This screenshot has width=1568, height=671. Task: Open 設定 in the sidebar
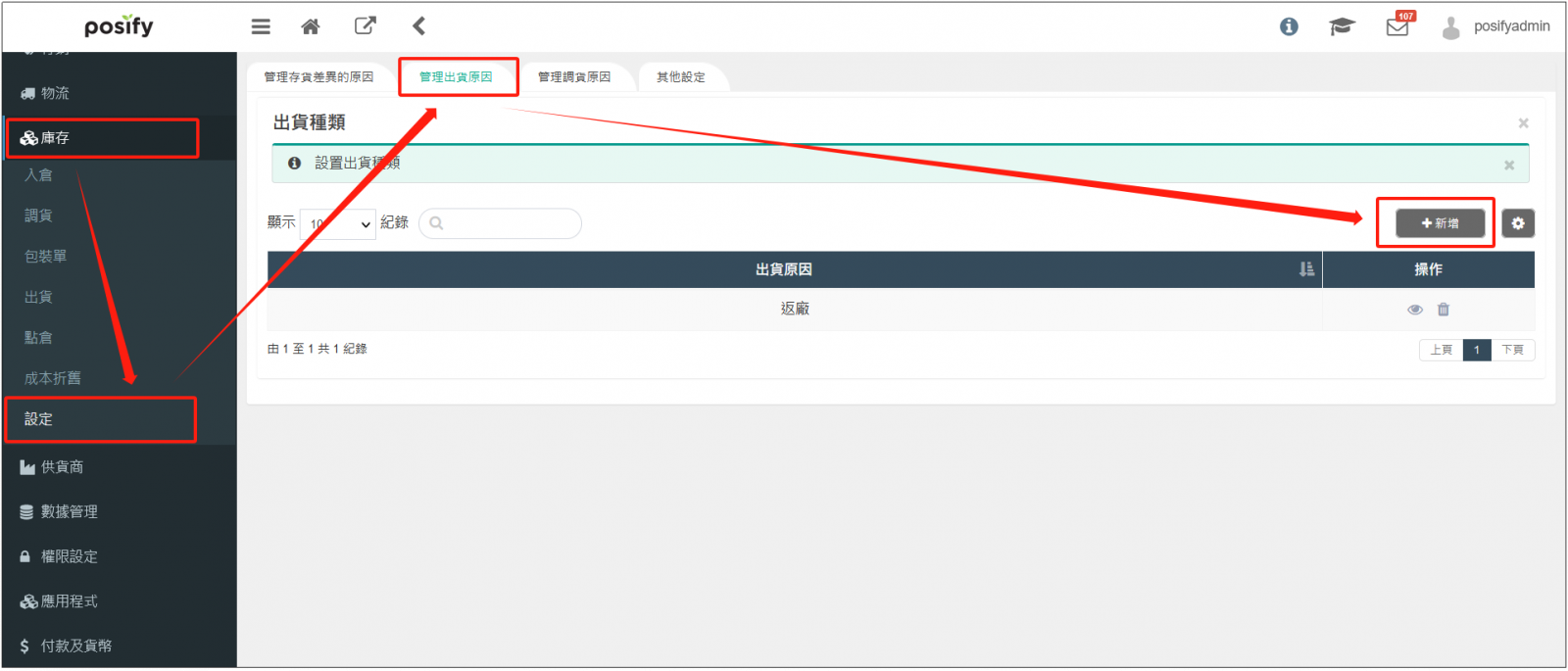click(100, 419)
